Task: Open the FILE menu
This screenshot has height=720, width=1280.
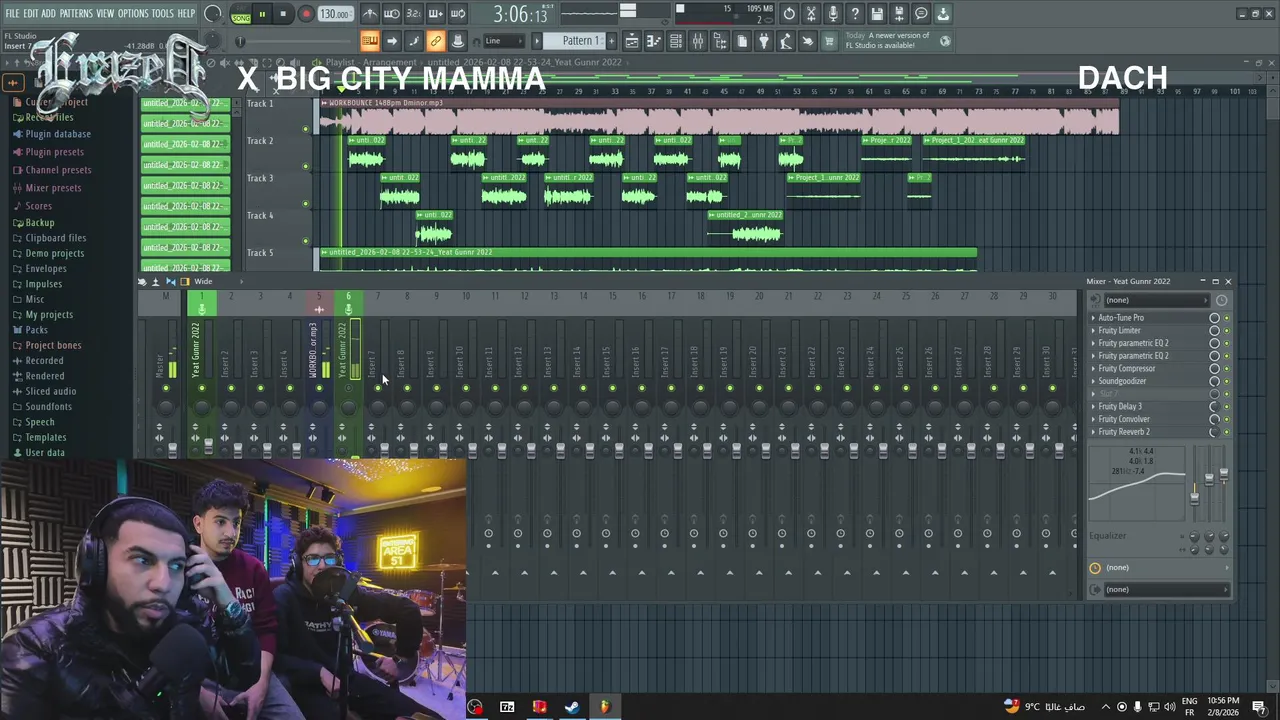Action: (12, 13)
